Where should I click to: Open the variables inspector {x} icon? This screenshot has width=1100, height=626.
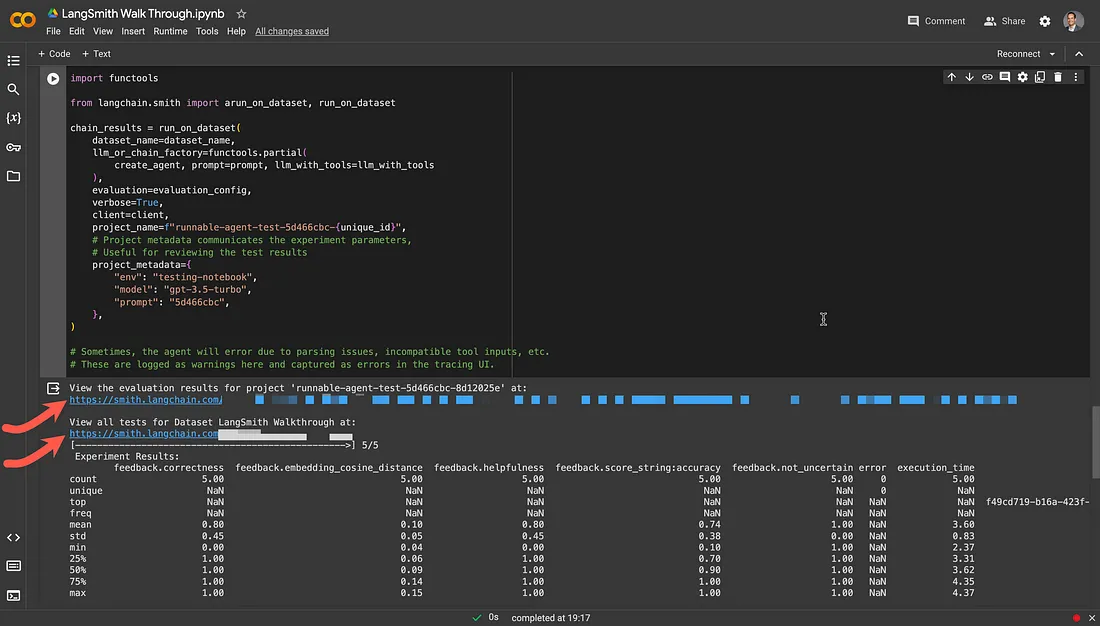[x=13, y=118]
